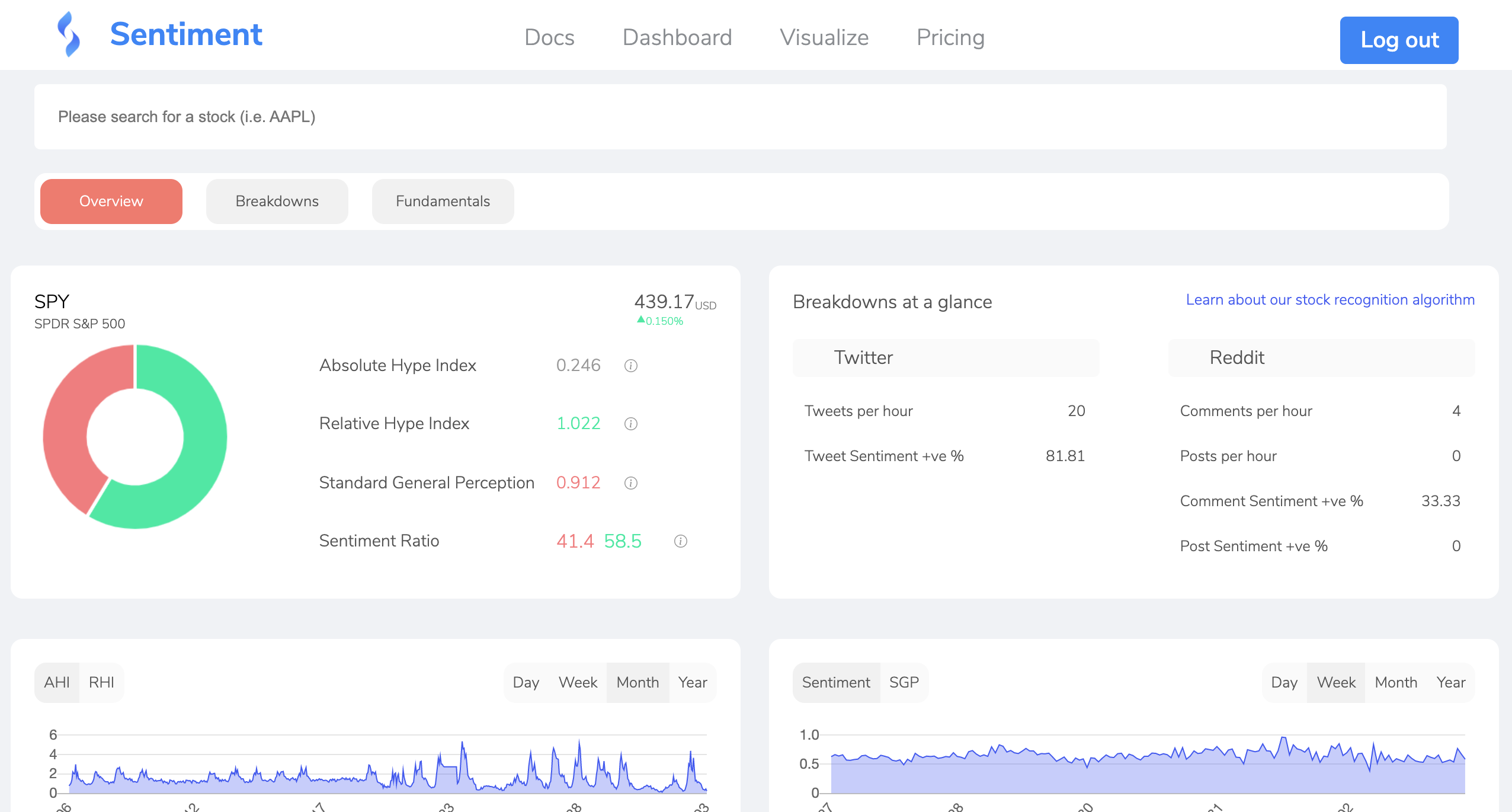Select Sentiment mode on right chart
The width and height of the screenshot is (1512, 812).
click(x=835, y=682)
